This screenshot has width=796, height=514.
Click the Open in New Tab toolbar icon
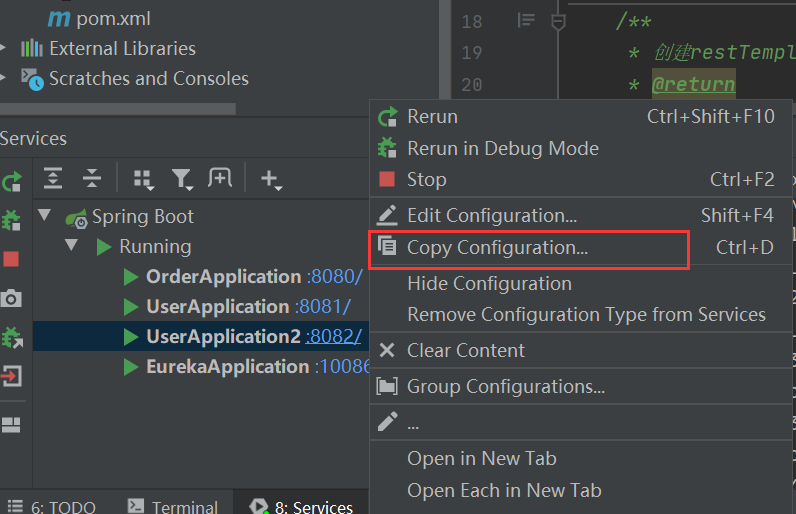(219, 178)
